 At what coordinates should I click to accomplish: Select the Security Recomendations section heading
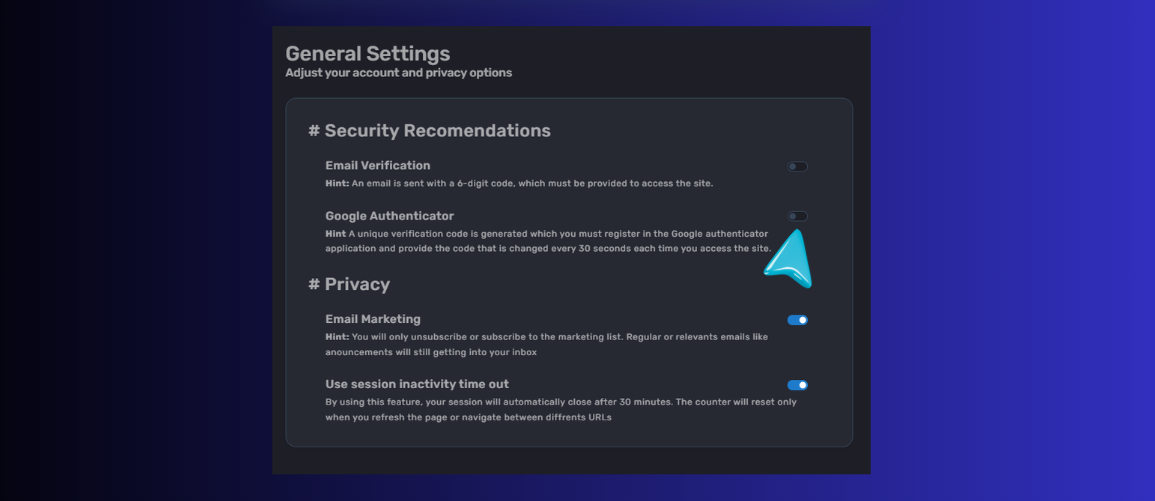point(438,131)
